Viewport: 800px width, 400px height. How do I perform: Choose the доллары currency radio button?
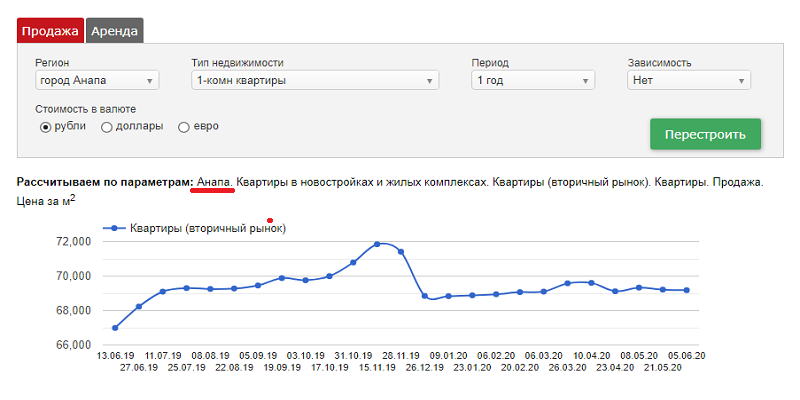point(106,127)
